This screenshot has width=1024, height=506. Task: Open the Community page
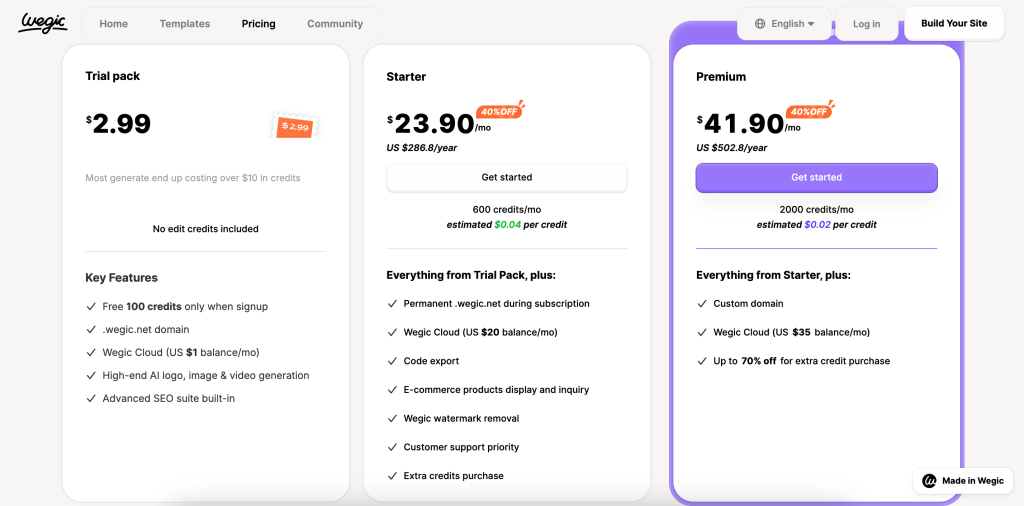[x=335, y=24]
